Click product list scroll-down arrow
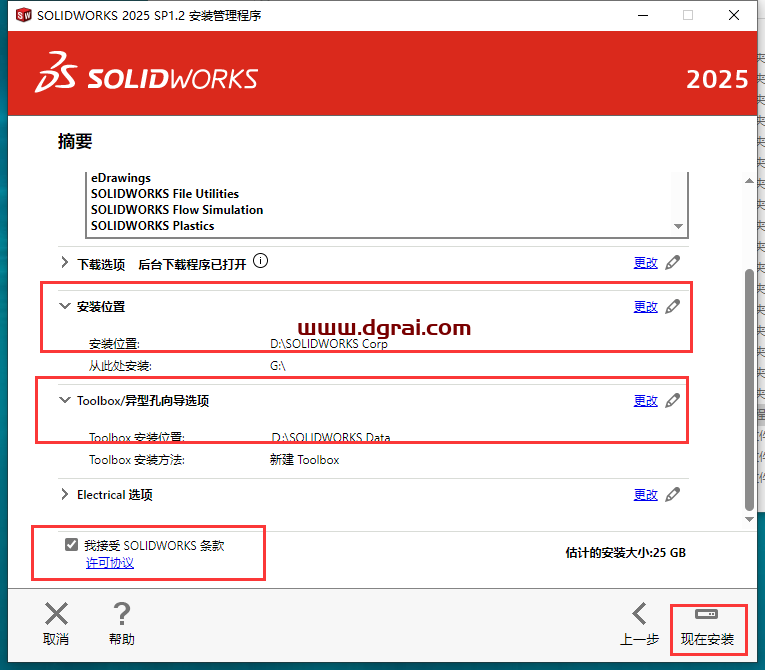The width and height of the screenshot is (765, 670). click(x=678, y=226)
